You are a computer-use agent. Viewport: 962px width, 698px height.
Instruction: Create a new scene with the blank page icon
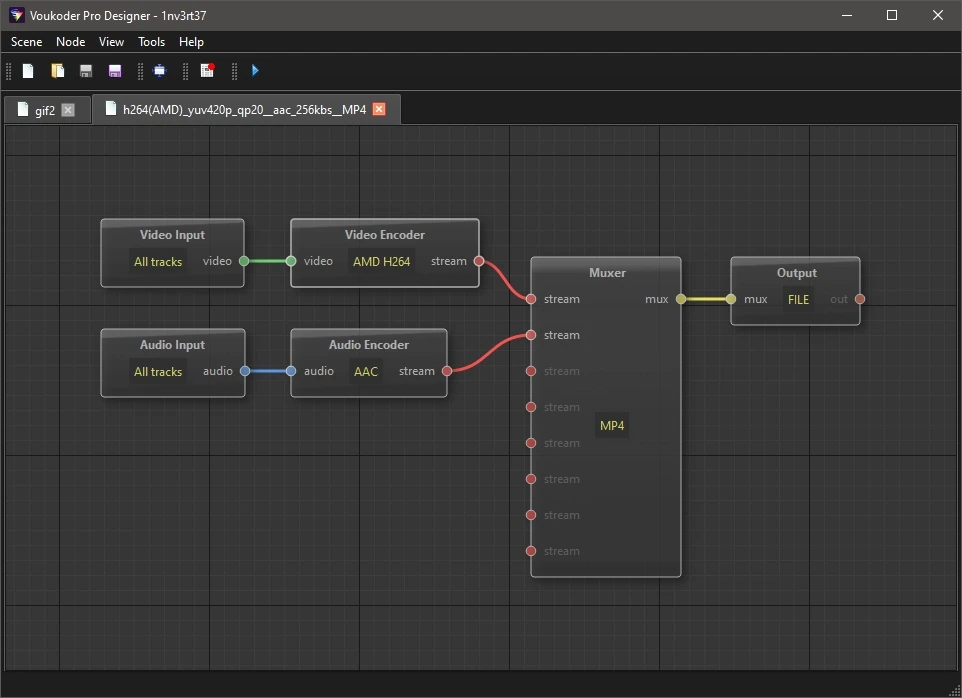(28, 71)
